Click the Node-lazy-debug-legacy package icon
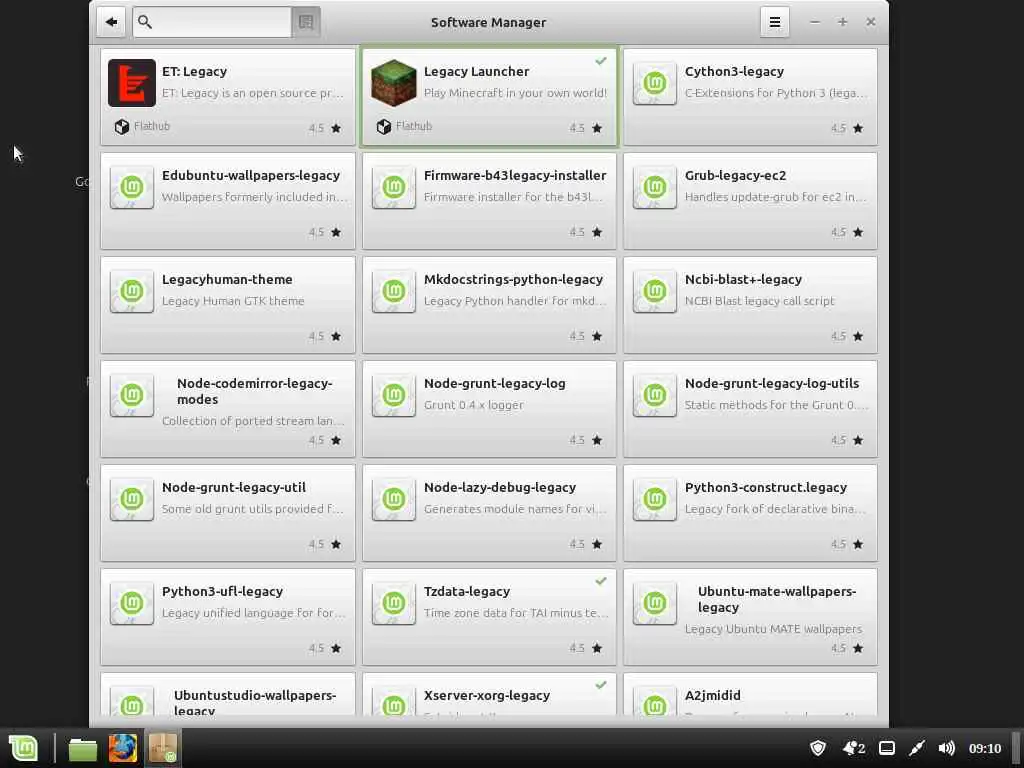The width and height of the screenshot is (1024, 768). click(394, 499)
